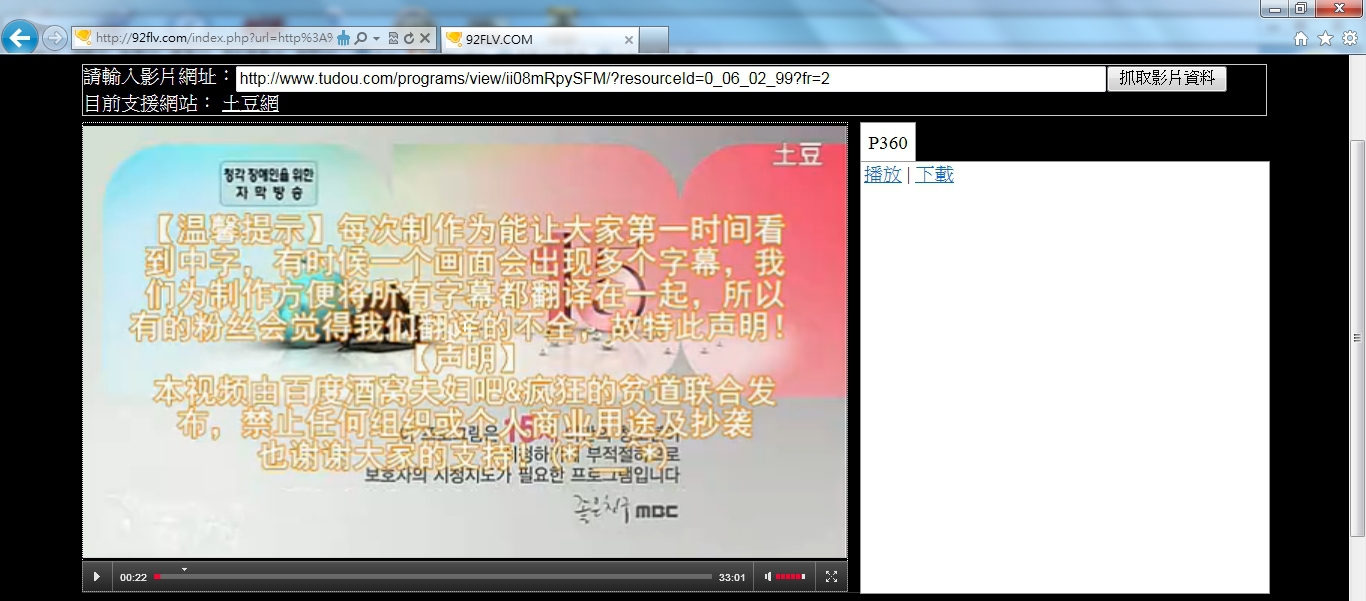Open the blue icon before the search magnifier
This screenshot has height=601, width=1366.
click(x=344, y=38)
